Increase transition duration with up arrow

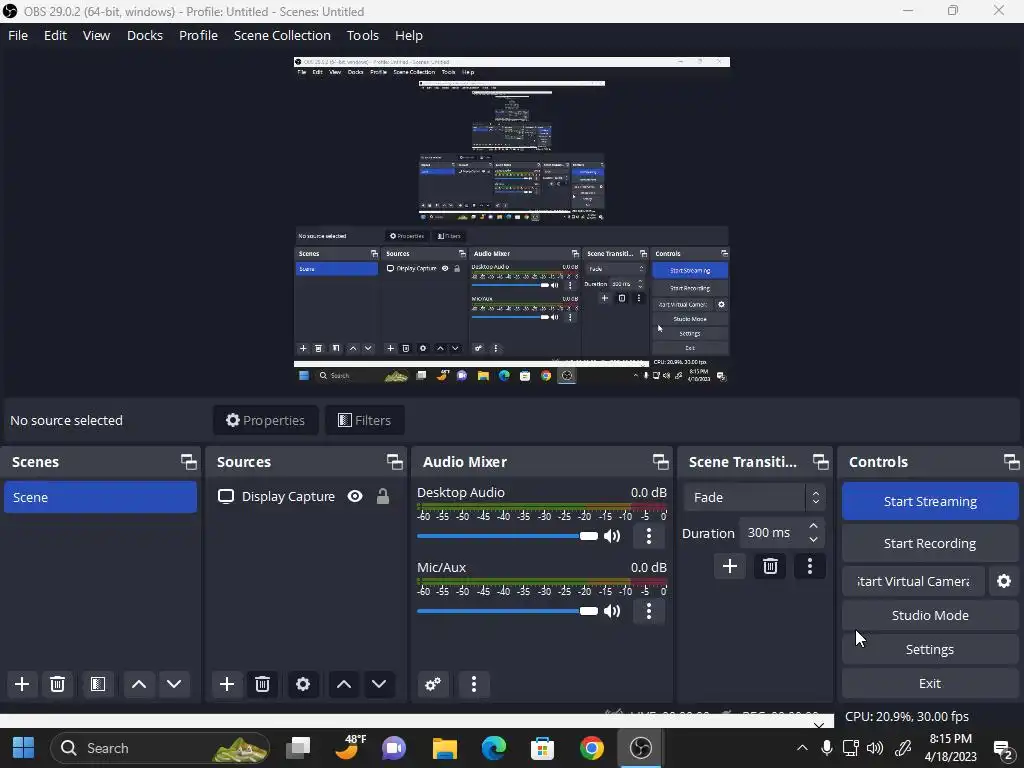pos(813,526)
